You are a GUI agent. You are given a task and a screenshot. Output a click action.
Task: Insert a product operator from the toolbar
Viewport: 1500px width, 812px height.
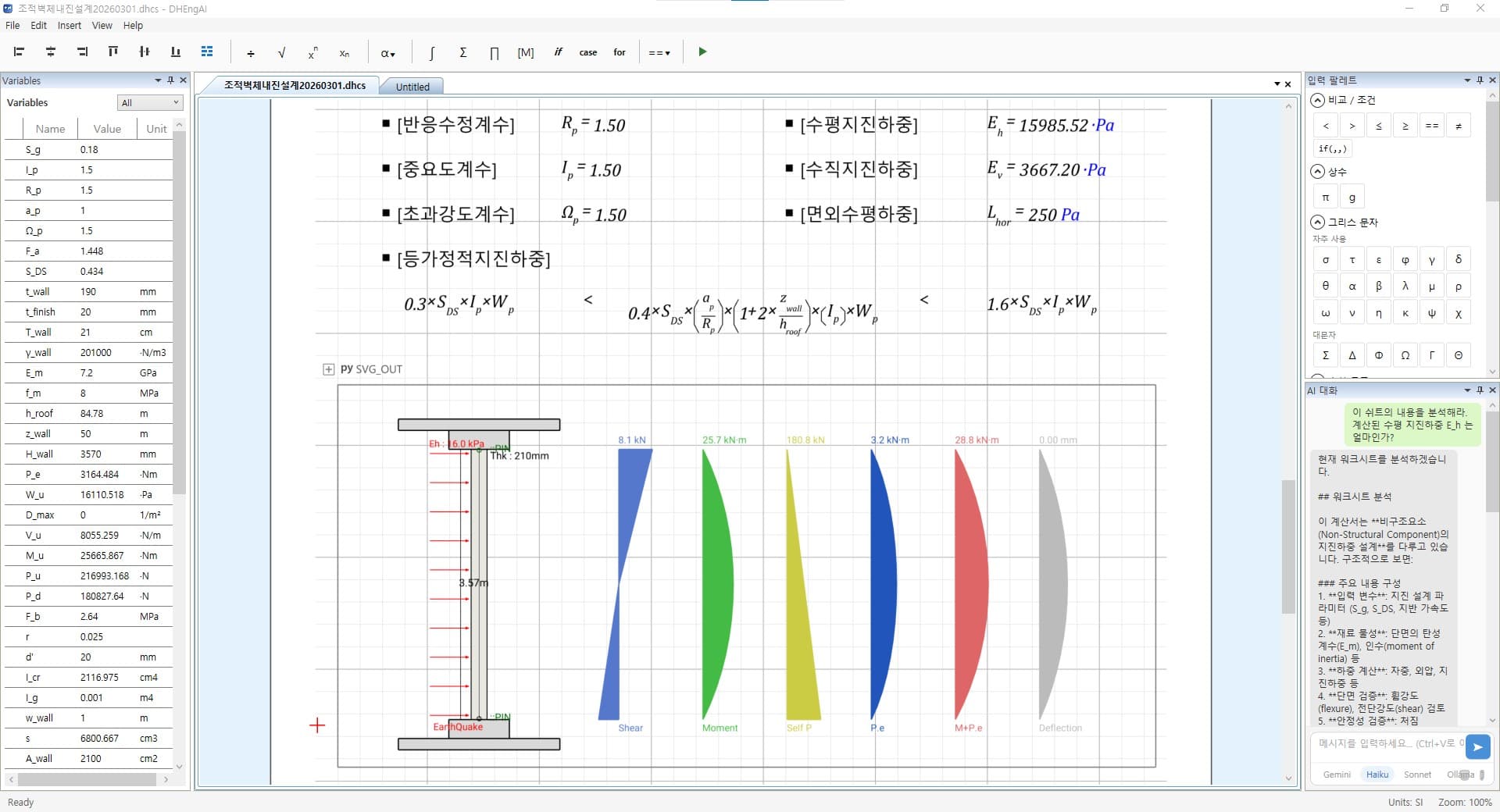tap(494, 53)
